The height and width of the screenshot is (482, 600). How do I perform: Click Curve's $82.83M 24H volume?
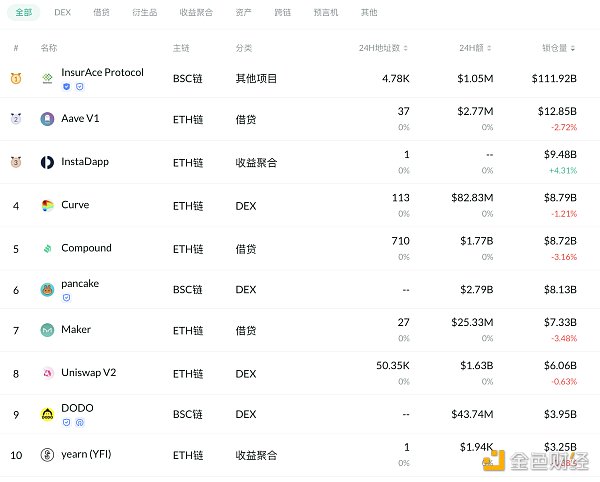(x=472, y=198)
